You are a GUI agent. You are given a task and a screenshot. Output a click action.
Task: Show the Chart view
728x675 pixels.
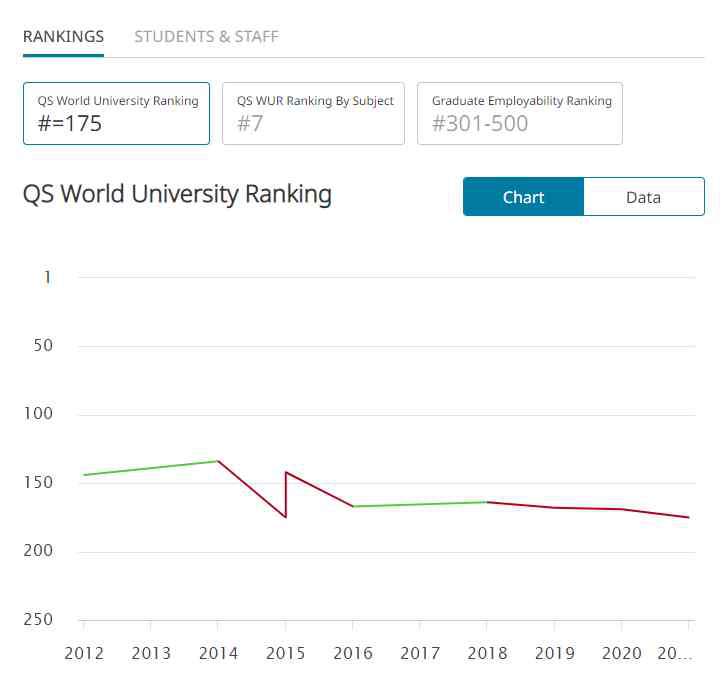coord(523,197)
